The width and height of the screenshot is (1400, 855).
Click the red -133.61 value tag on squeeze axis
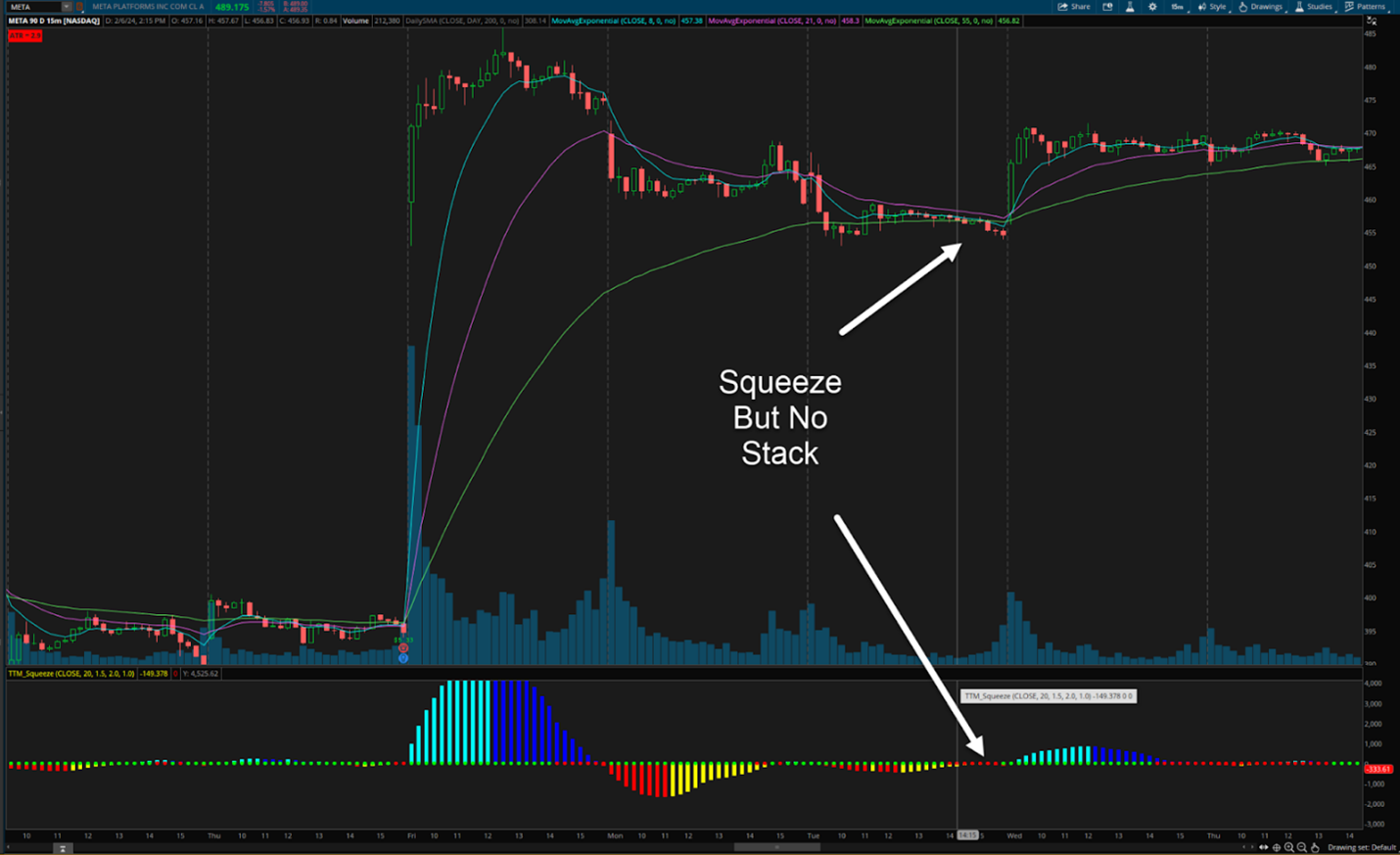1378,769
